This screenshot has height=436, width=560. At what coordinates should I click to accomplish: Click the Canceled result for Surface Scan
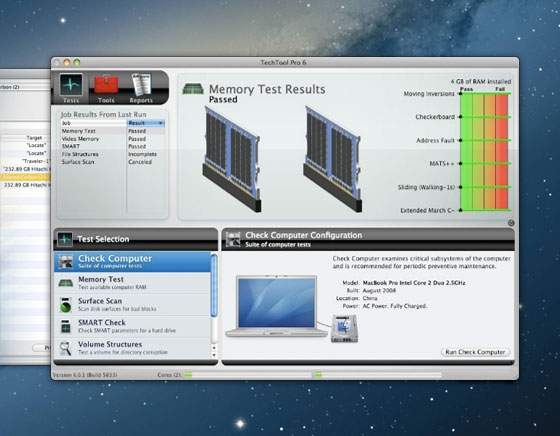click(x=140, y=162)
